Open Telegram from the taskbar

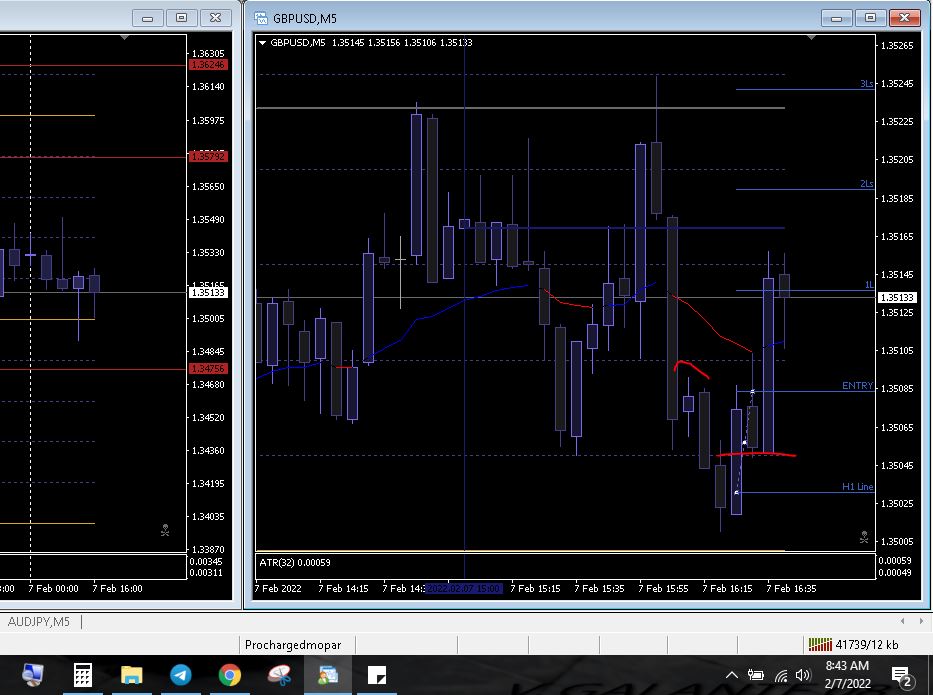tap(181, 676)
